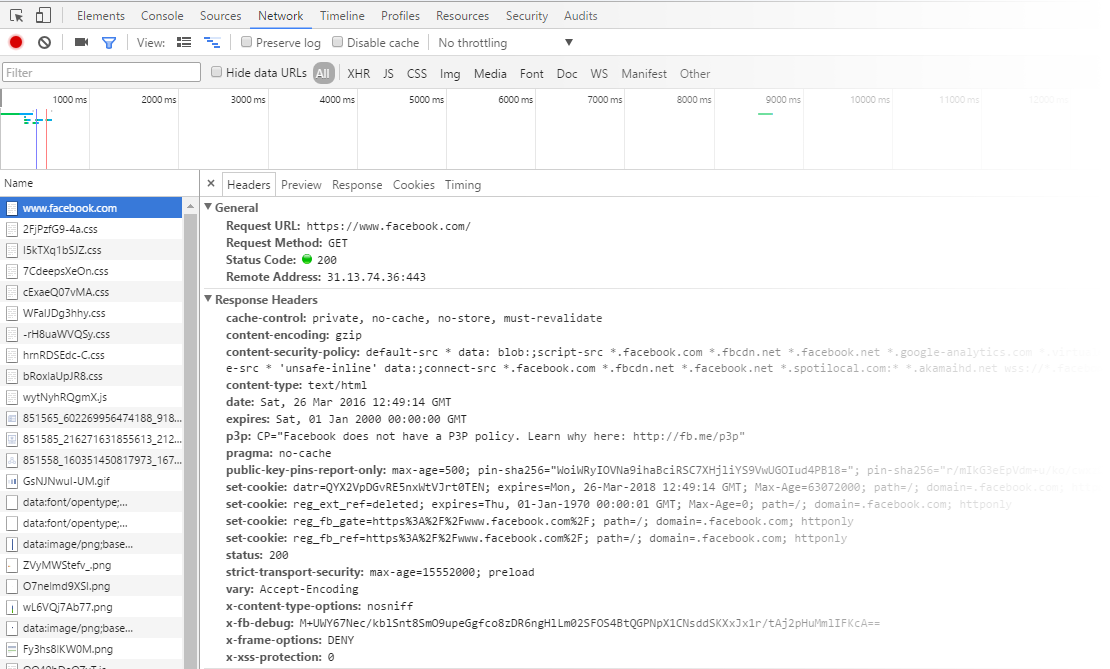Viewport: 1110px width, 669px height.
Task: Click the request list scrollbar up arrow
Action: 190,206
